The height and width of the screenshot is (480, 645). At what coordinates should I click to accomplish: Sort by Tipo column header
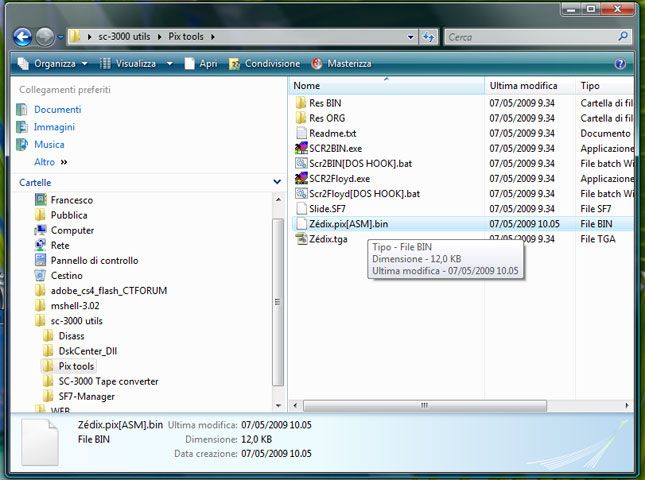(605, 86)
